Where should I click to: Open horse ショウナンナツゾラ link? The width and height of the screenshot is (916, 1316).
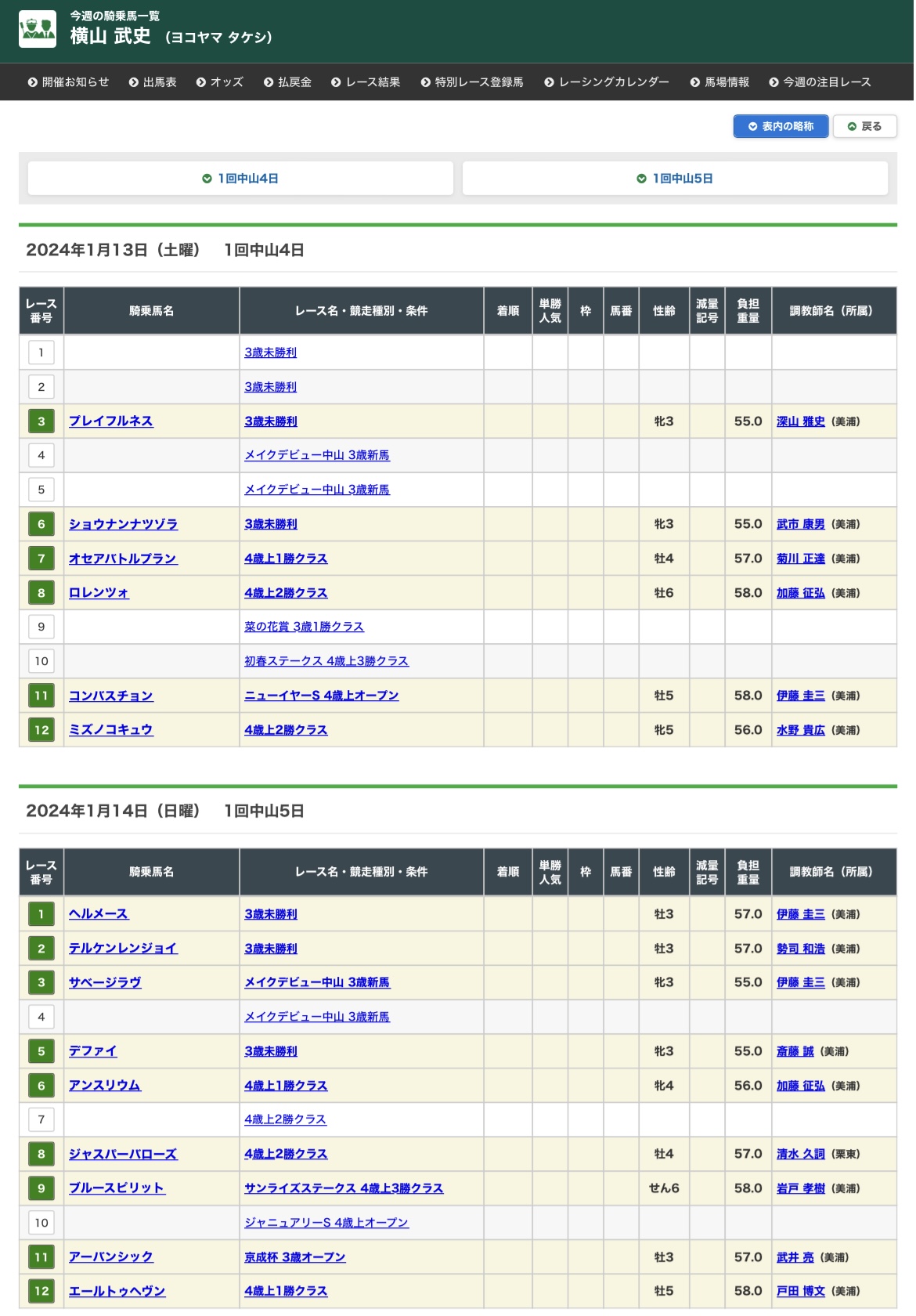(124, 524)
